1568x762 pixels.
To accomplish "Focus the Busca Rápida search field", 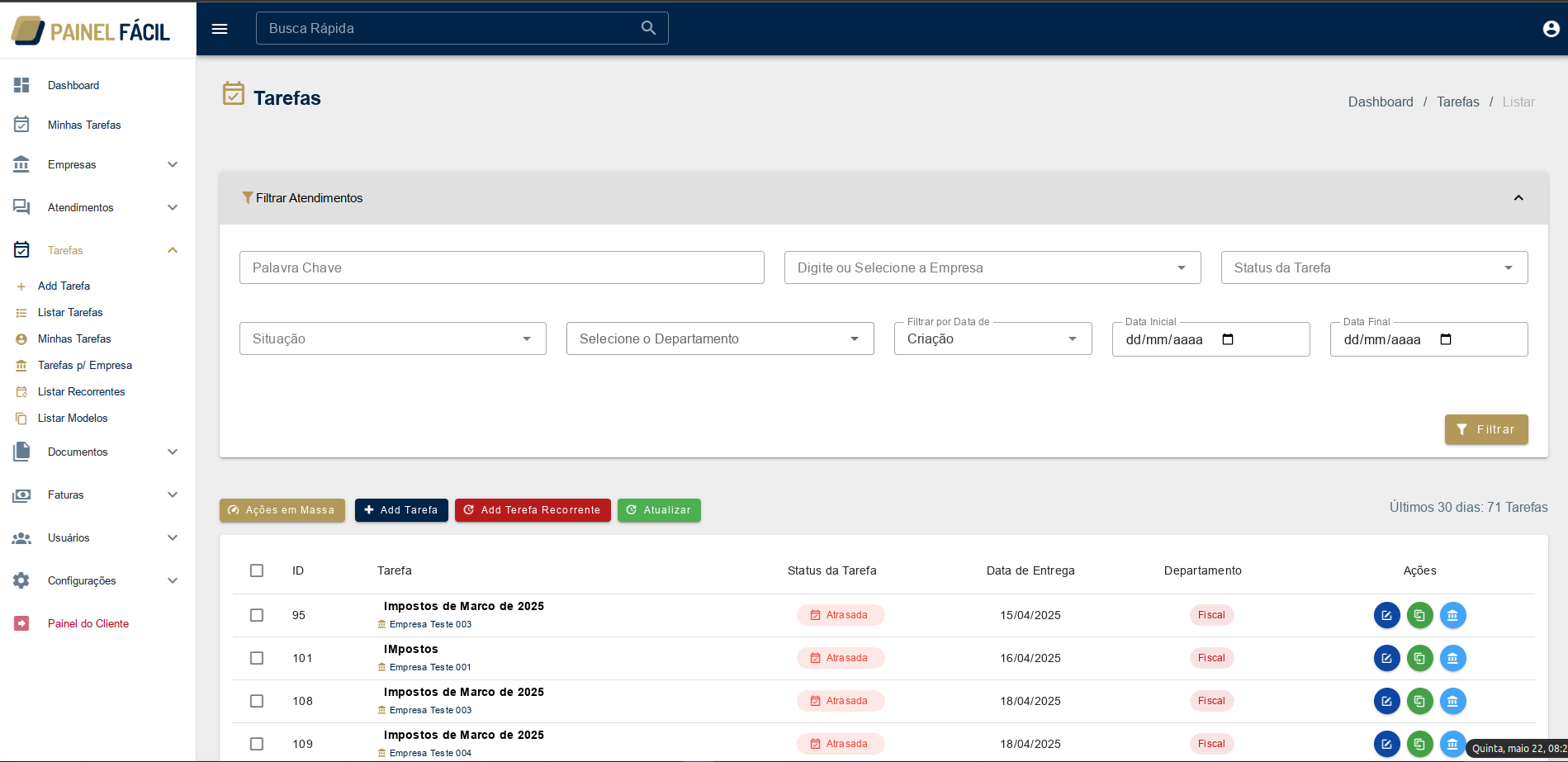I will click(462, 28).
